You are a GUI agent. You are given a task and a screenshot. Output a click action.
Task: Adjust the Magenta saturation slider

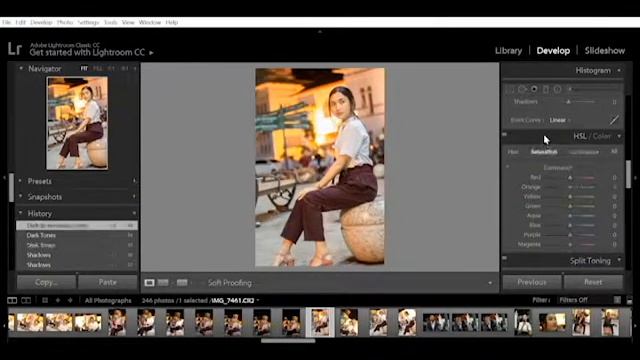(570, 244)
